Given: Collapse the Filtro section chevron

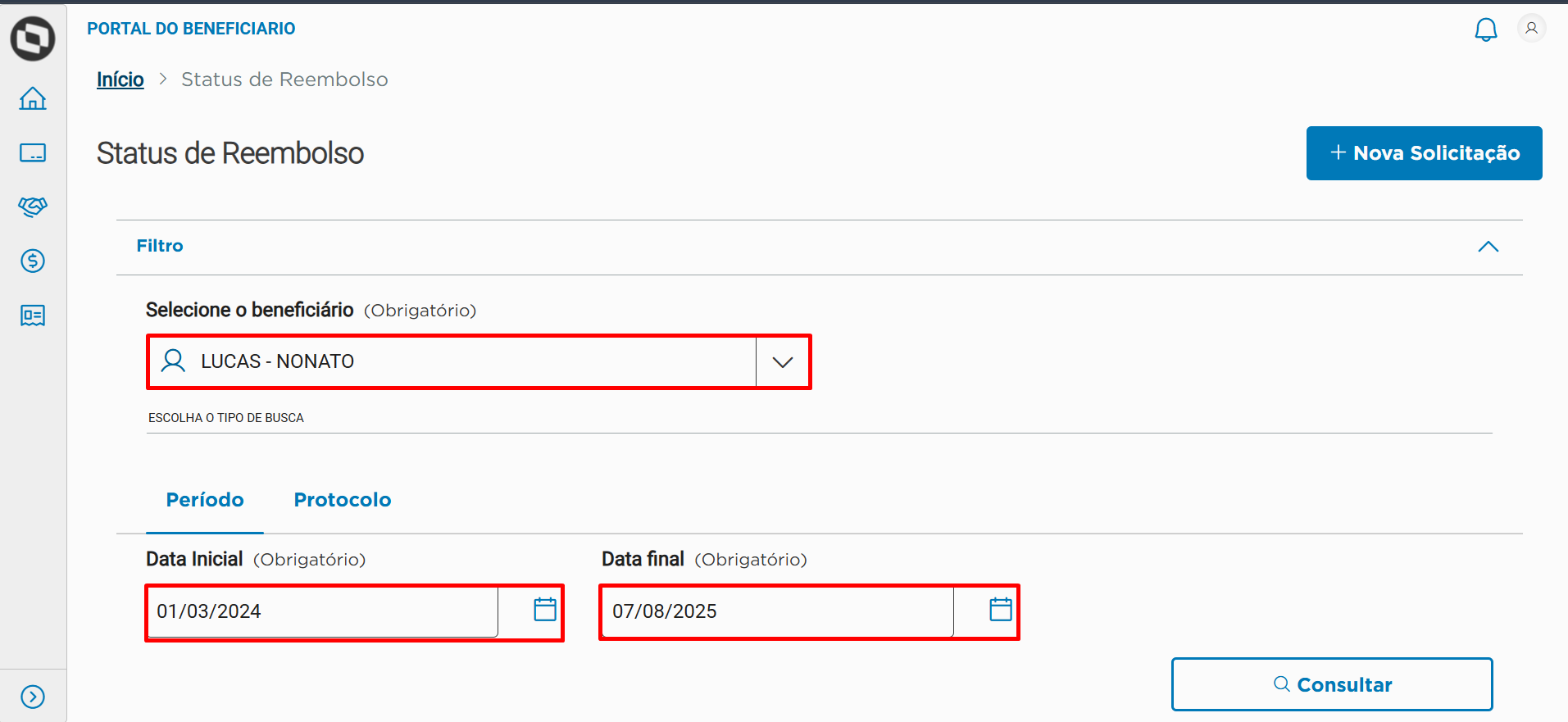Looking at the screenshot, I should coord(1488,247).
